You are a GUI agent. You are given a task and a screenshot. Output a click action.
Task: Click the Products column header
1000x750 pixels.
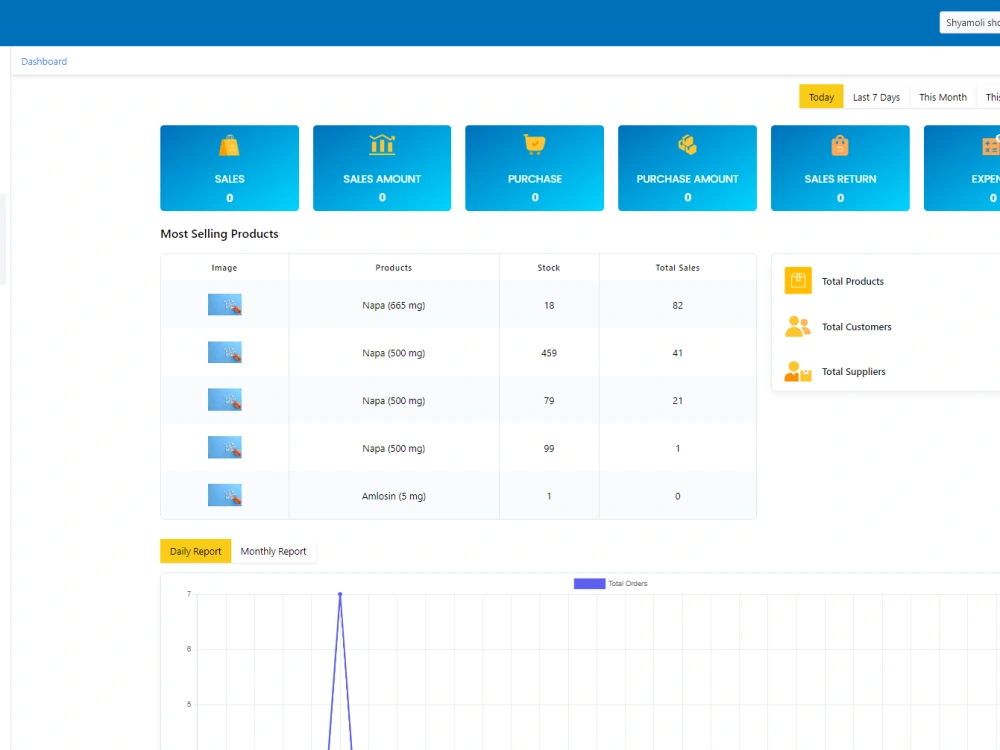click(x=393, y=268)
